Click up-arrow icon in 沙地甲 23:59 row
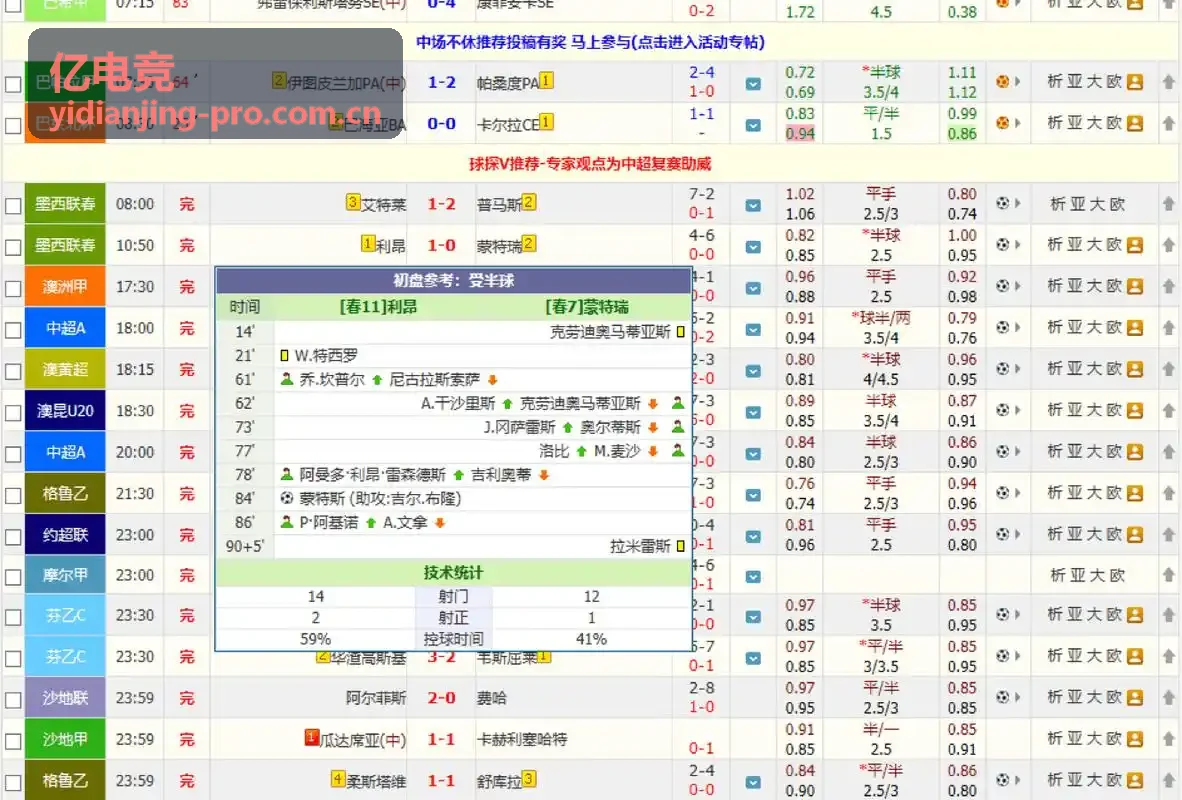 (x=1168, y=740)
